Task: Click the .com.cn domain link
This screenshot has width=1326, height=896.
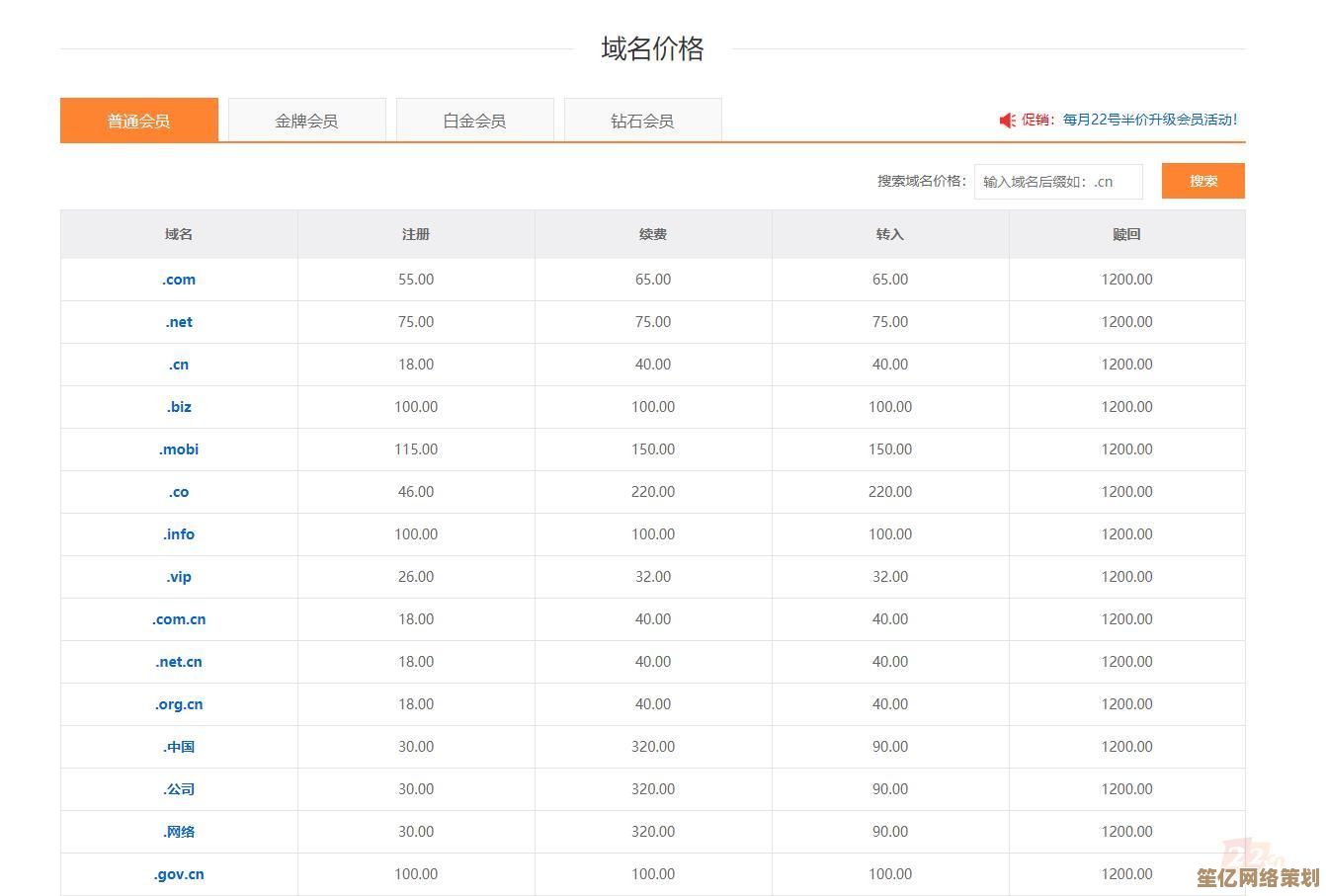Action: click(x=179, y=619)
